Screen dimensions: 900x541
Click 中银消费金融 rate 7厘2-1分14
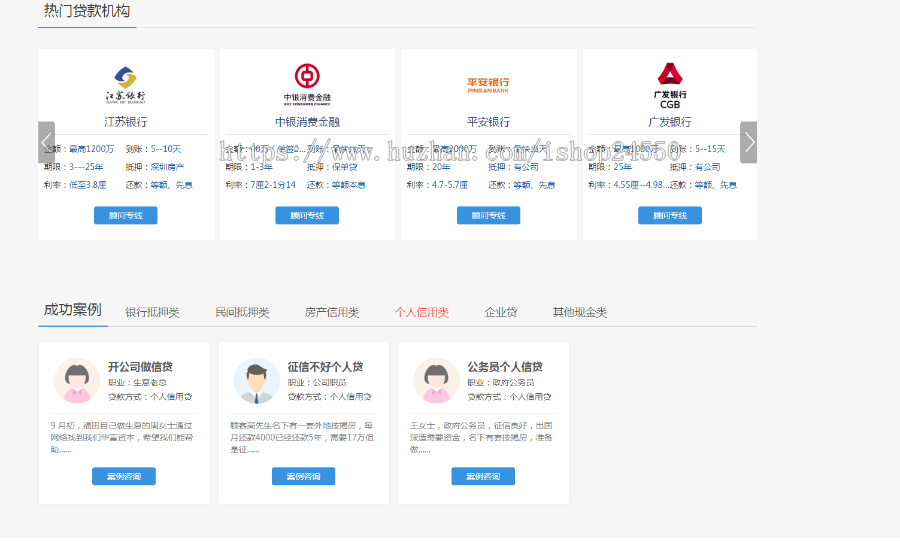[273, 185]
